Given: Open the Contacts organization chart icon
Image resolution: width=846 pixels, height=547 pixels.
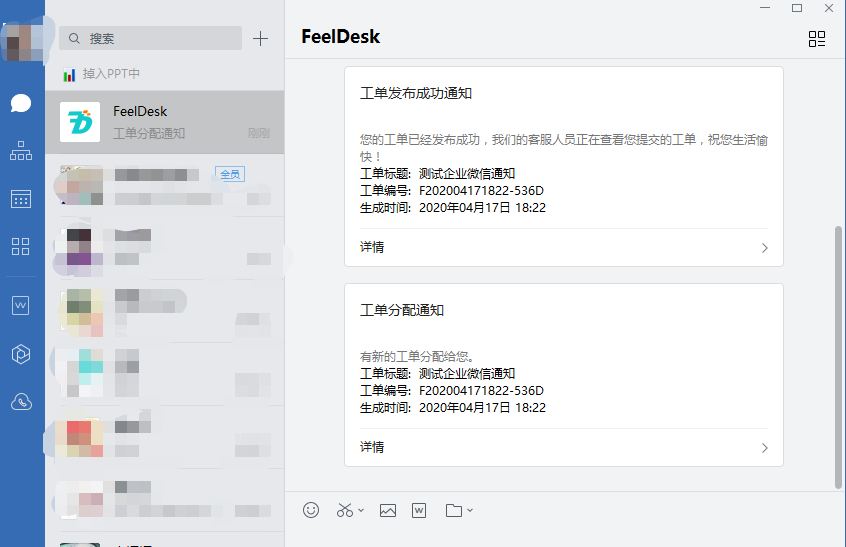Looking at the screenshot, I should (21, 151).
